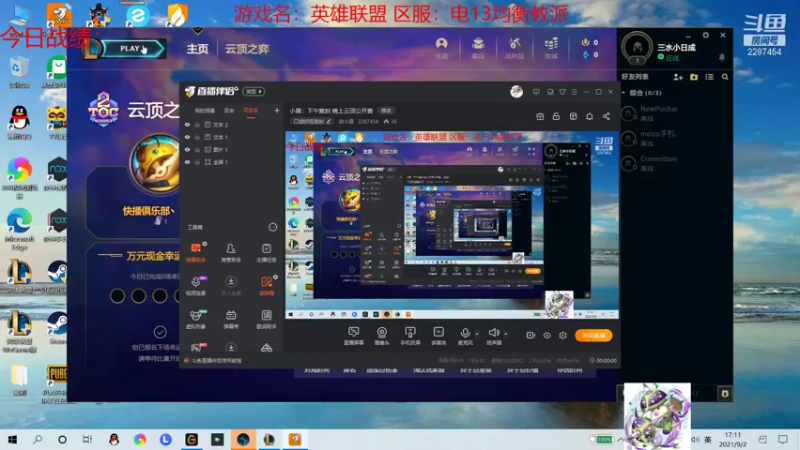Add a phone screen cast source

coord(410,336)
